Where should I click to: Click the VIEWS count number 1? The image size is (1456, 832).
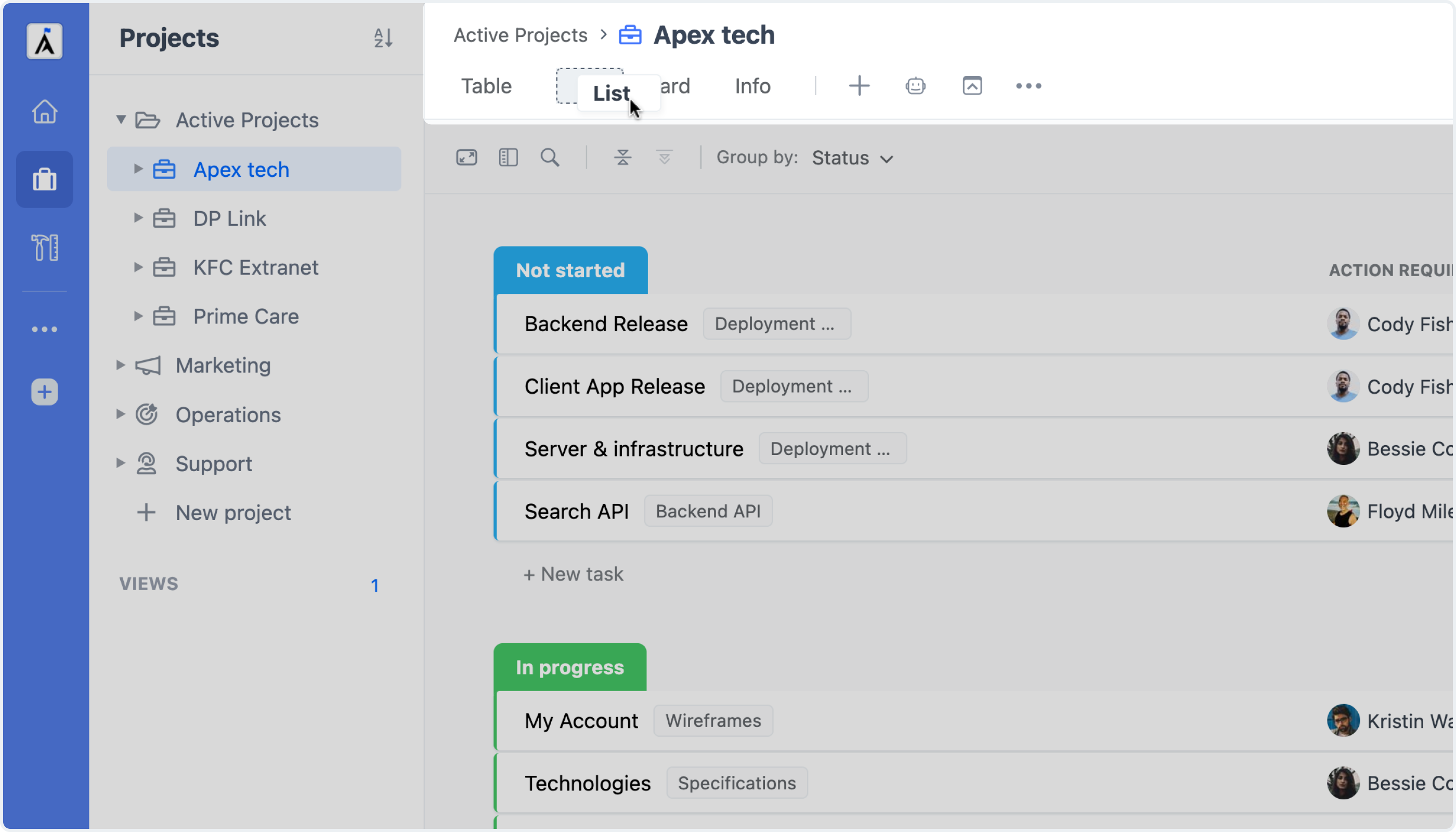pyautogui.click(x=375, y=584)
